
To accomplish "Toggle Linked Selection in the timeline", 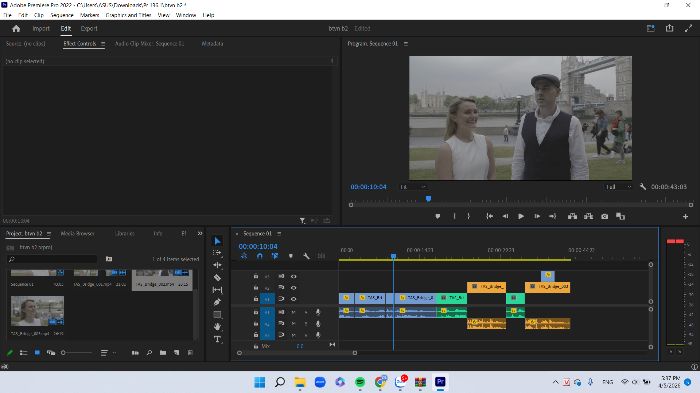I will click(275, 256).
